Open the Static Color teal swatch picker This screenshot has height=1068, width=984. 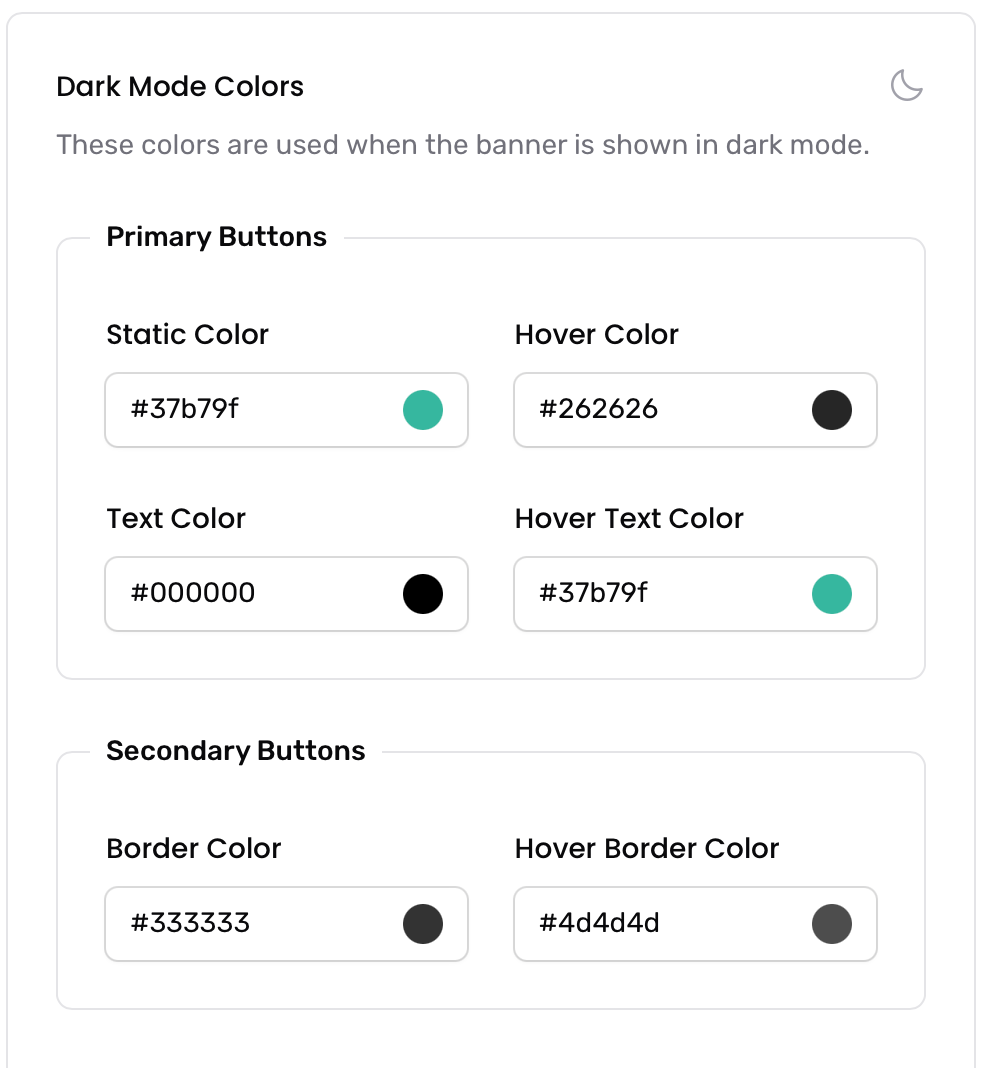[x=423, y=410]
